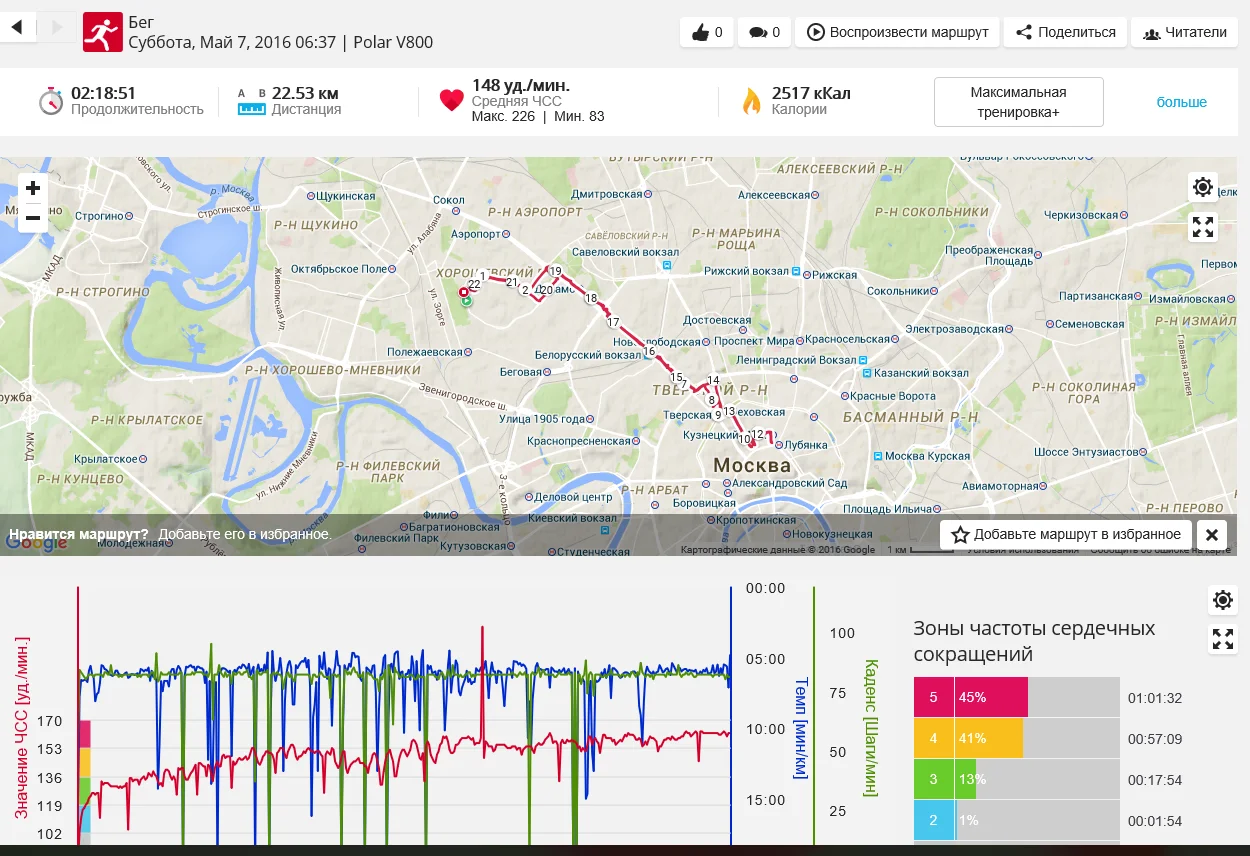
Task: Click the zone 5 time 01:01:32
Action: [x=1155, y=698]
